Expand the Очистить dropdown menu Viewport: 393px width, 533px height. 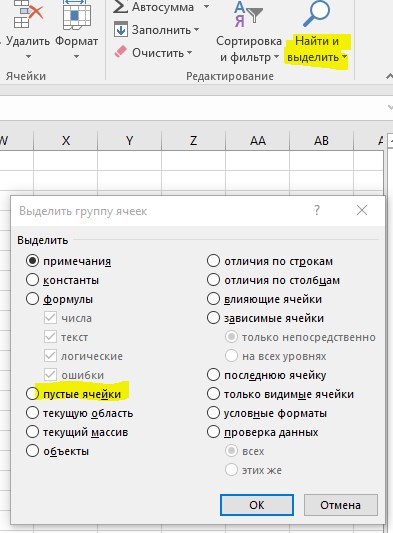pos(190,52)
